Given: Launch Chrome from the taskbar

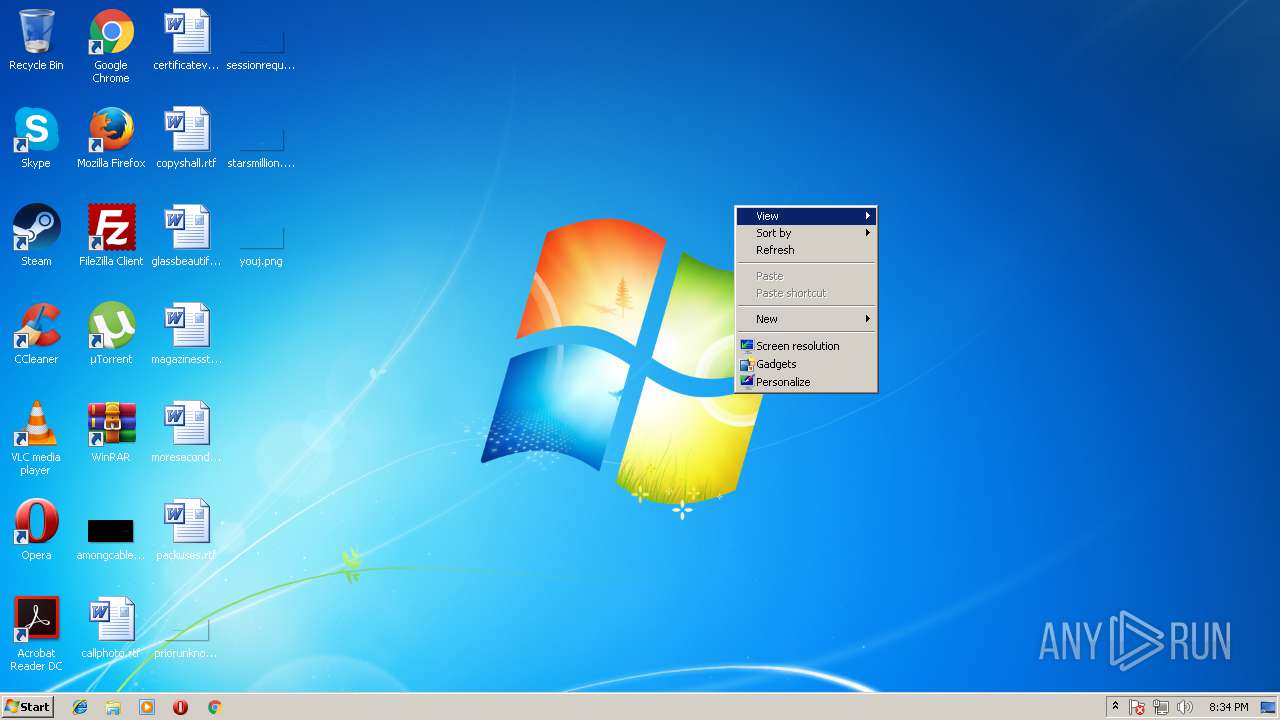Looking at the screenshot, I should pyautogui.click(x=214, y=707).
